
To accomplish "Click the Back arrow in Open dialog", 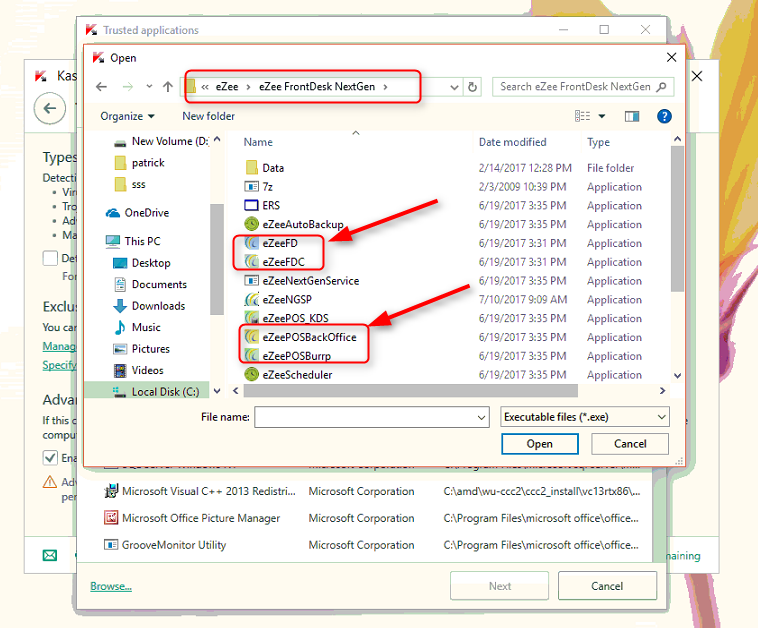I will coord(102,87).
